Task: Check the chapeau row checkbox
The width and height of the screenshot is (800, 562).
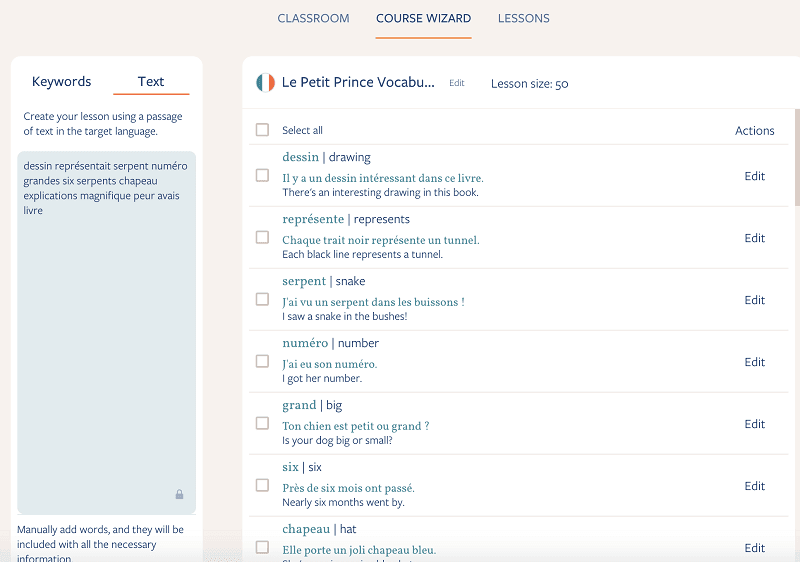Action: coord(262,547)
